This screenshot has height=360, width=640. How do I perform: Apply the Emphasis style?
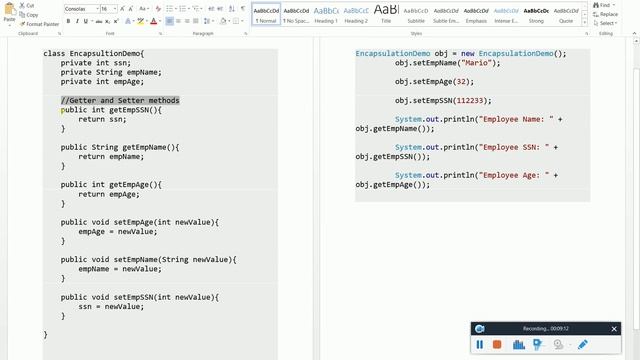476,15
